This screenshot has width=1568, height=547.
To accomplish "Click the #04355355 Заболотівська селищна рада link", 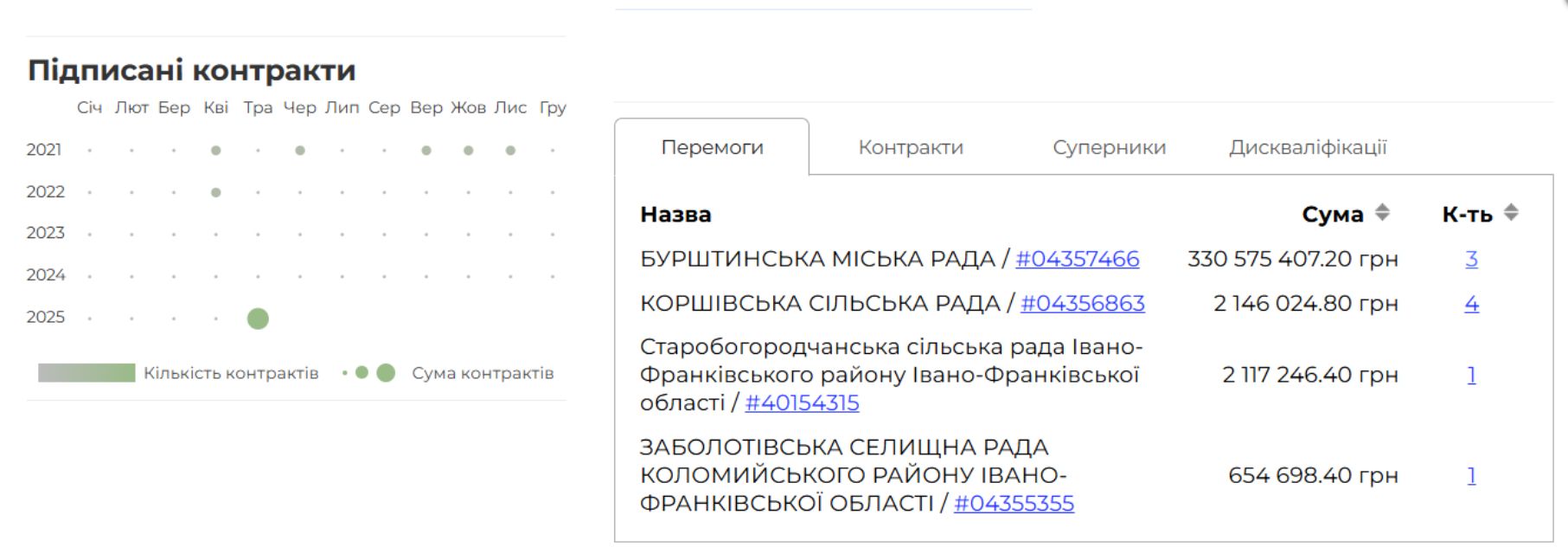I will [1014, 504].
